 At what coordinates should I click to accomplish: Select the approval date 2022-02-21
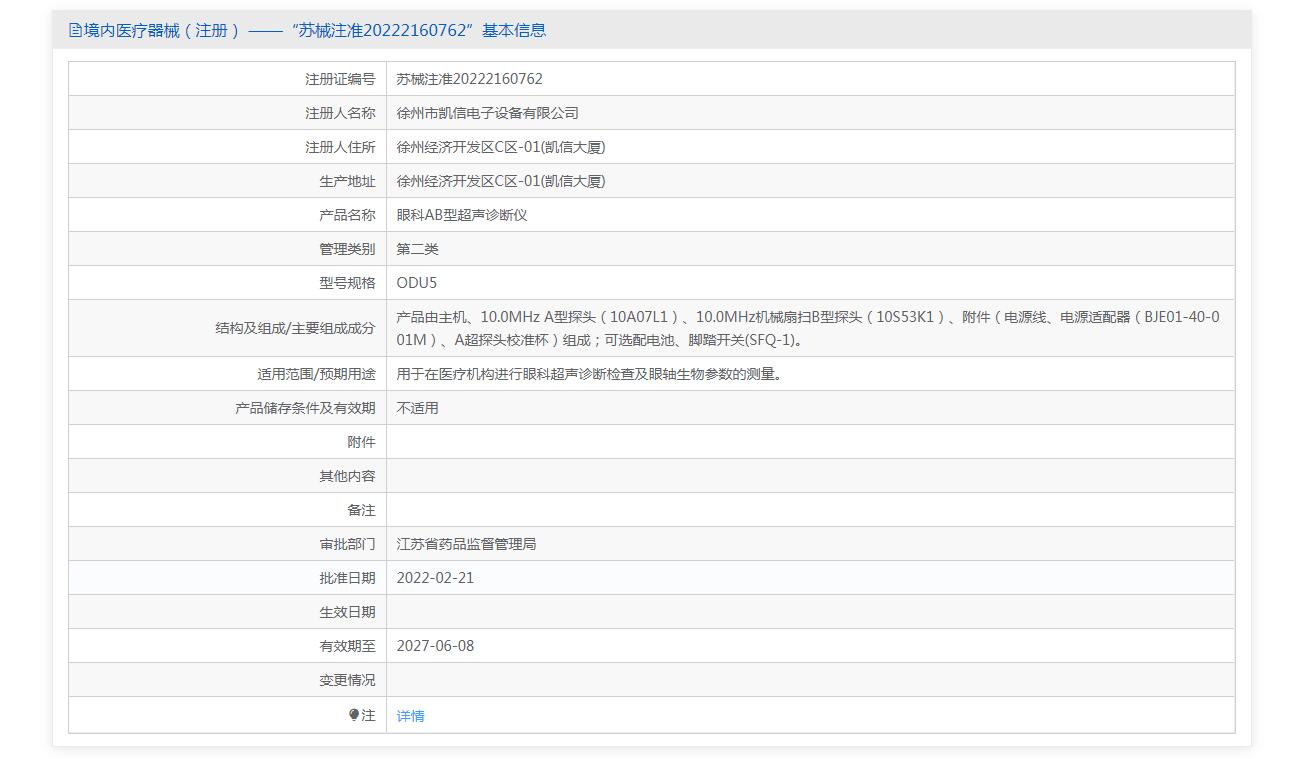(x=435, y=578)
